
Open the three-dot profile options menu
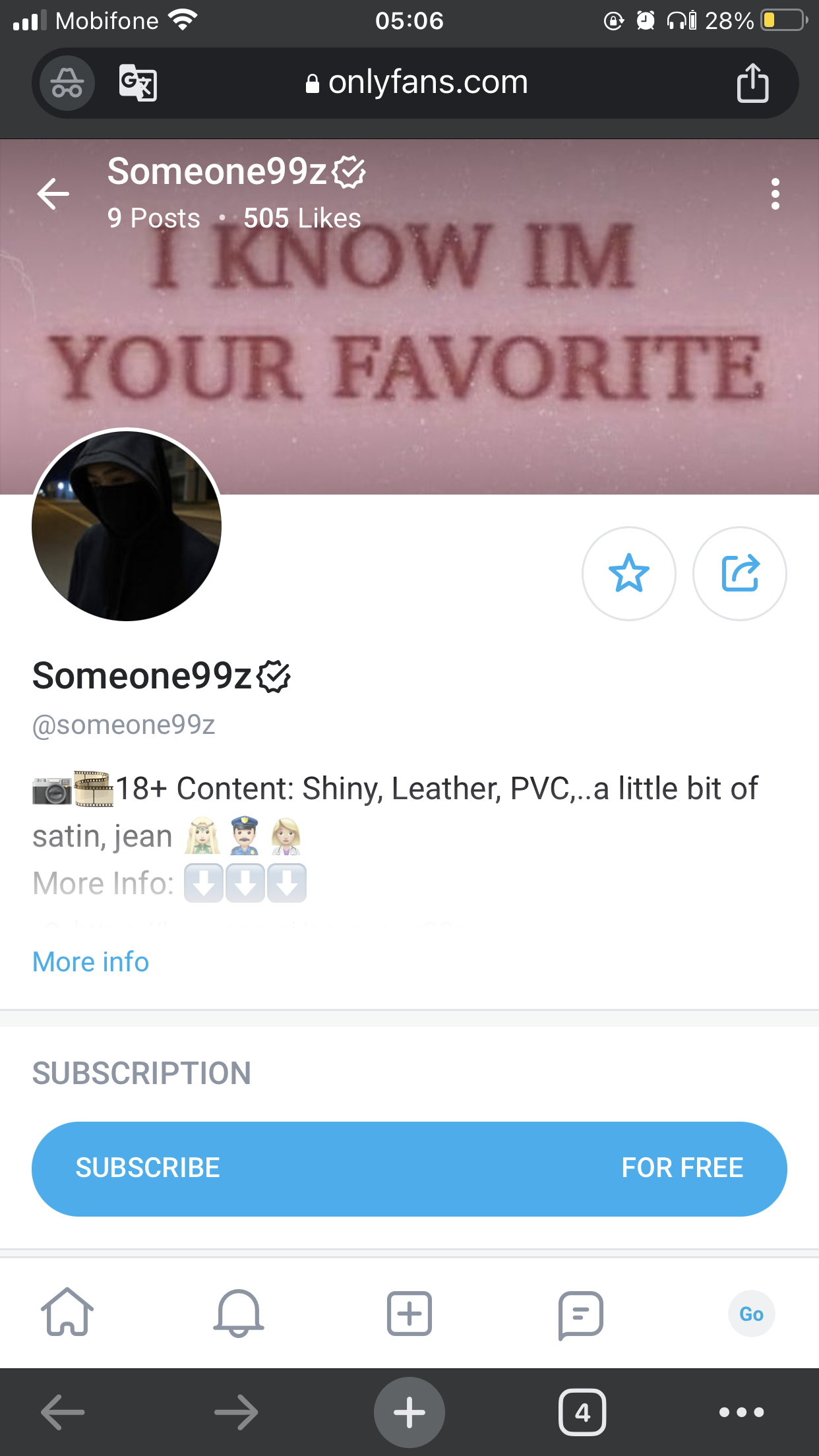[775, 194]
